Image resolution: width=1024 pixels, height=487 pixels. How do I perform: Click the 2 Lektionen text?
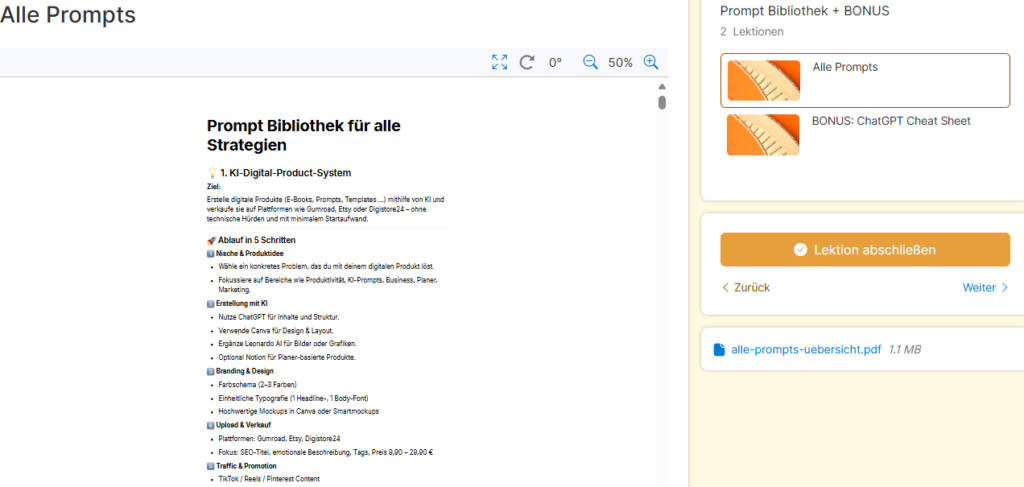[752, 31]
